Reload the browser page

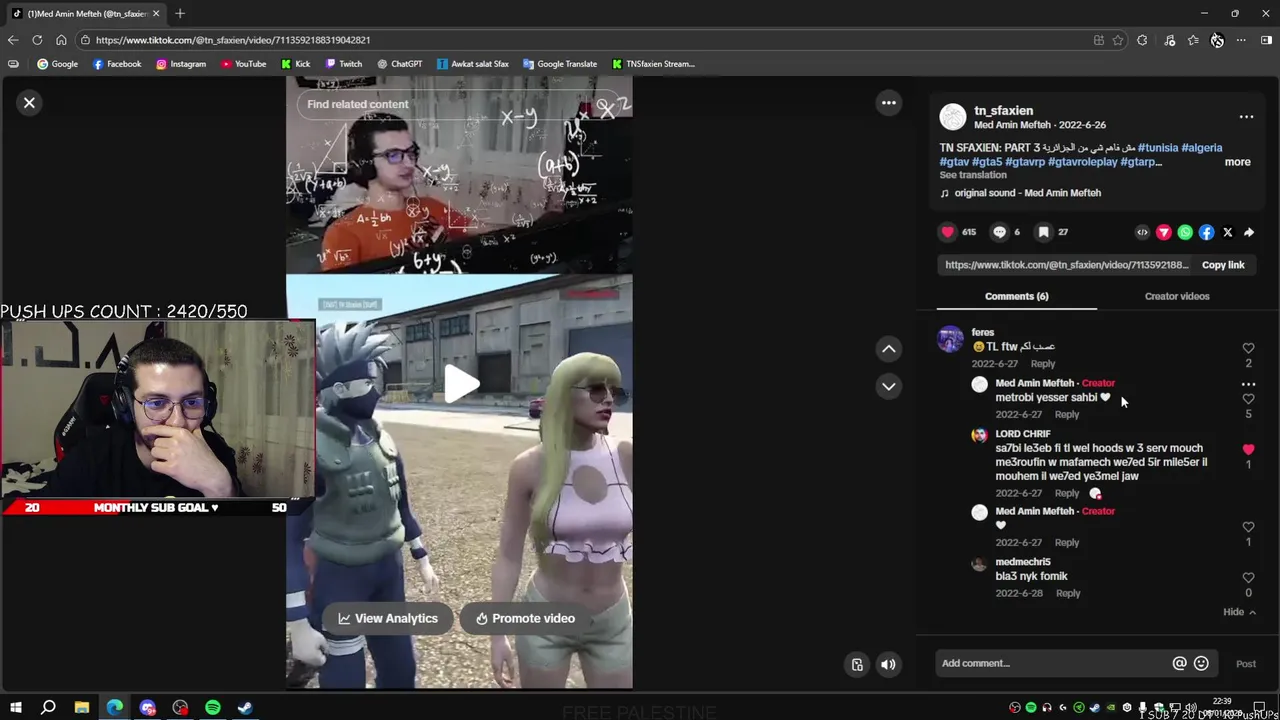[x=37, y=40]
